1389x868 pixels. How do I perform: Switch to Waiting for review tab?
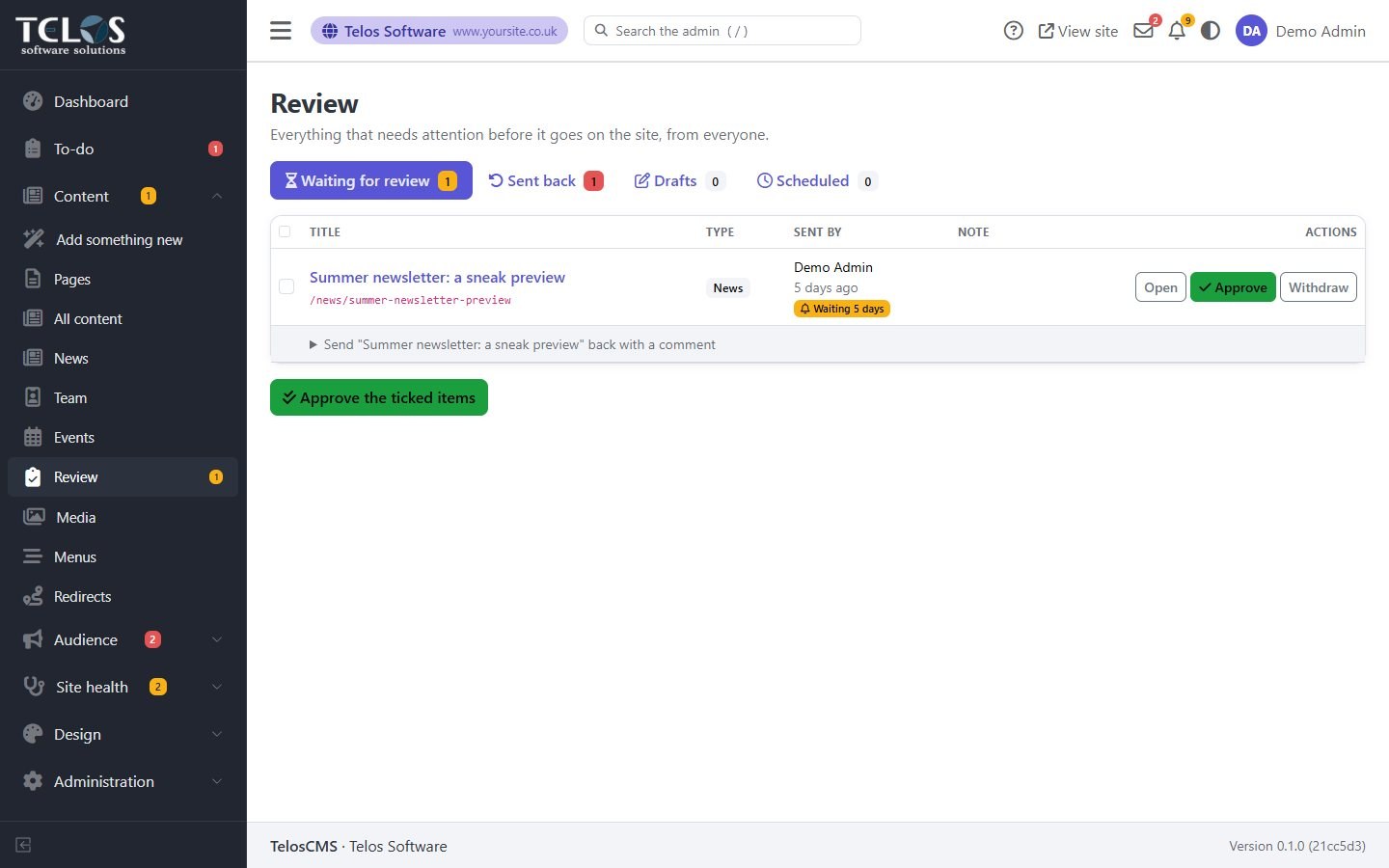click(371, 180)
